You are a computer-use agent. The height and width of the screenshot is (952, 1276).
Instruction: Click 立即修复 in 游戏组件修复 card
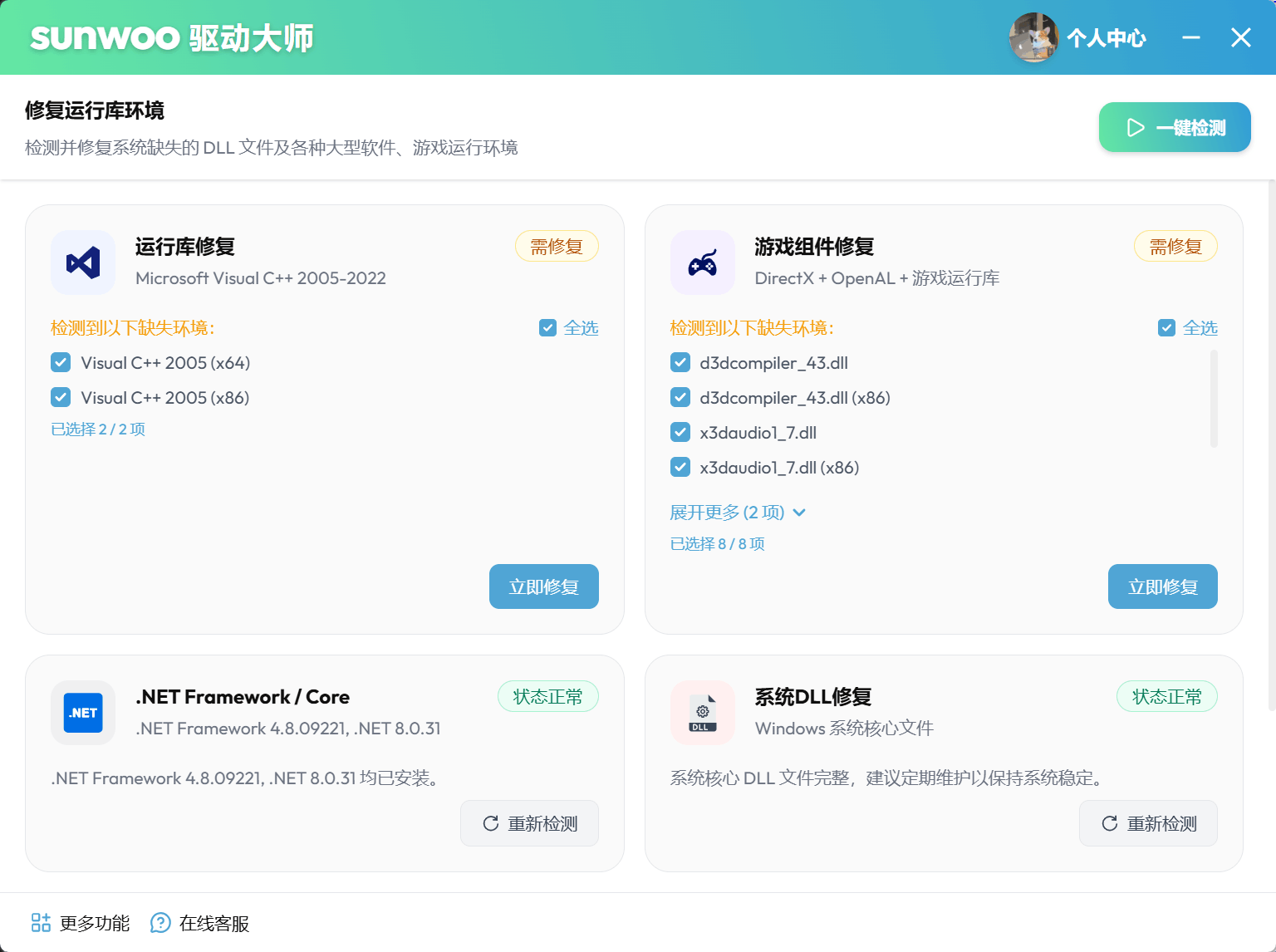coord(1163,586)
